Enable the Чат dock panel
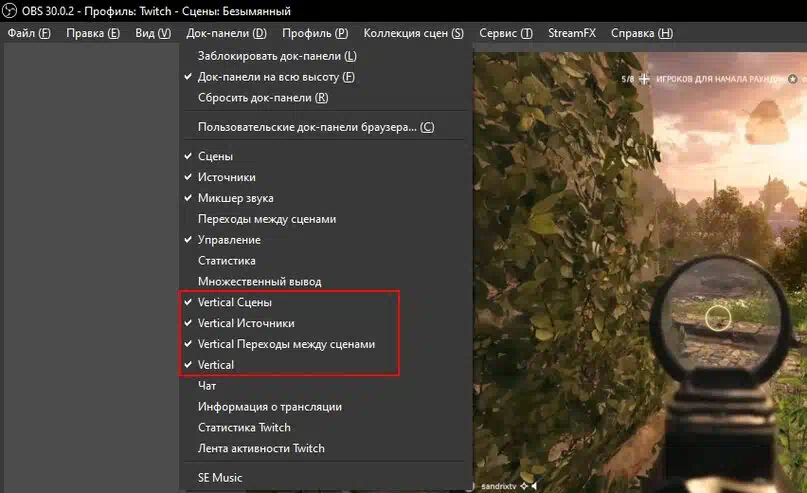 (325, 386)
